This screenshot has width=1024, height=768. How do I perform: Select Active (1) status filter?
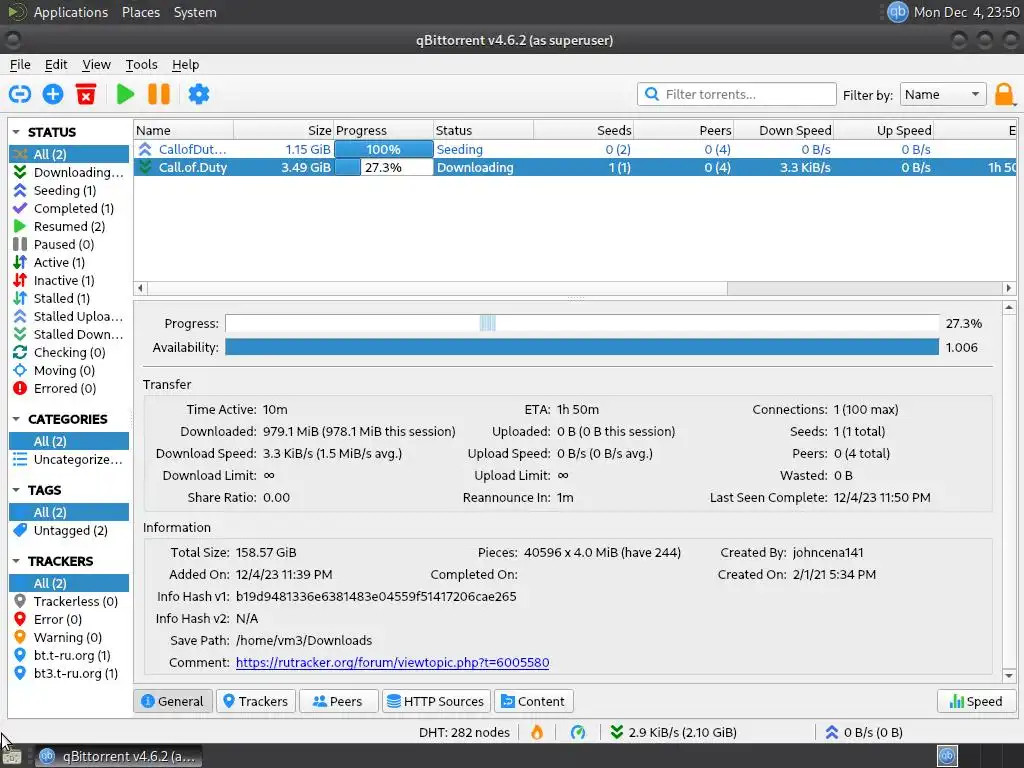click(x=69, y=263)
